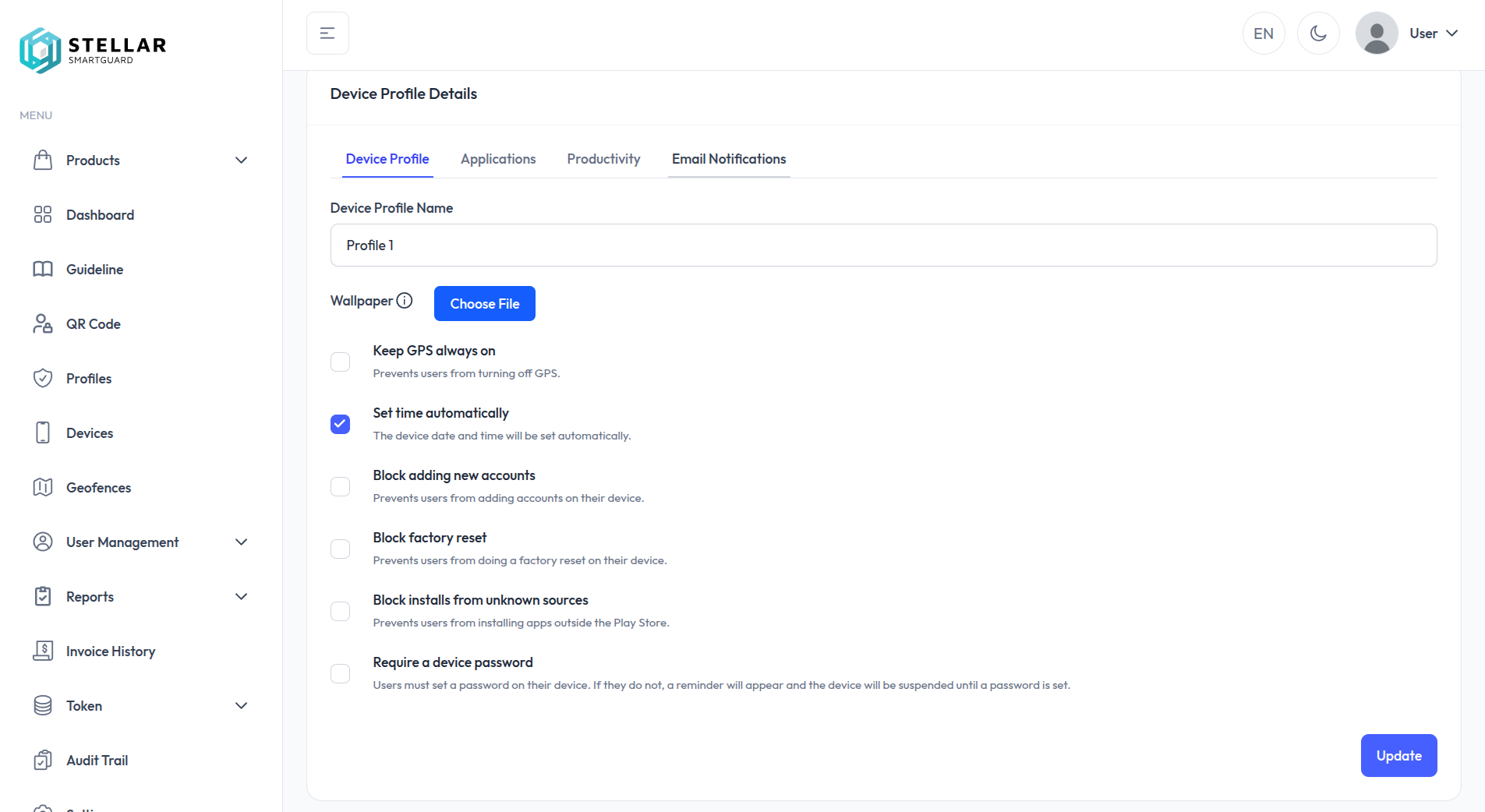The image size is (1485, 812).
Task: Click the Wallpaper info icon
Action: pyautogui.click(x=405, y=301)
